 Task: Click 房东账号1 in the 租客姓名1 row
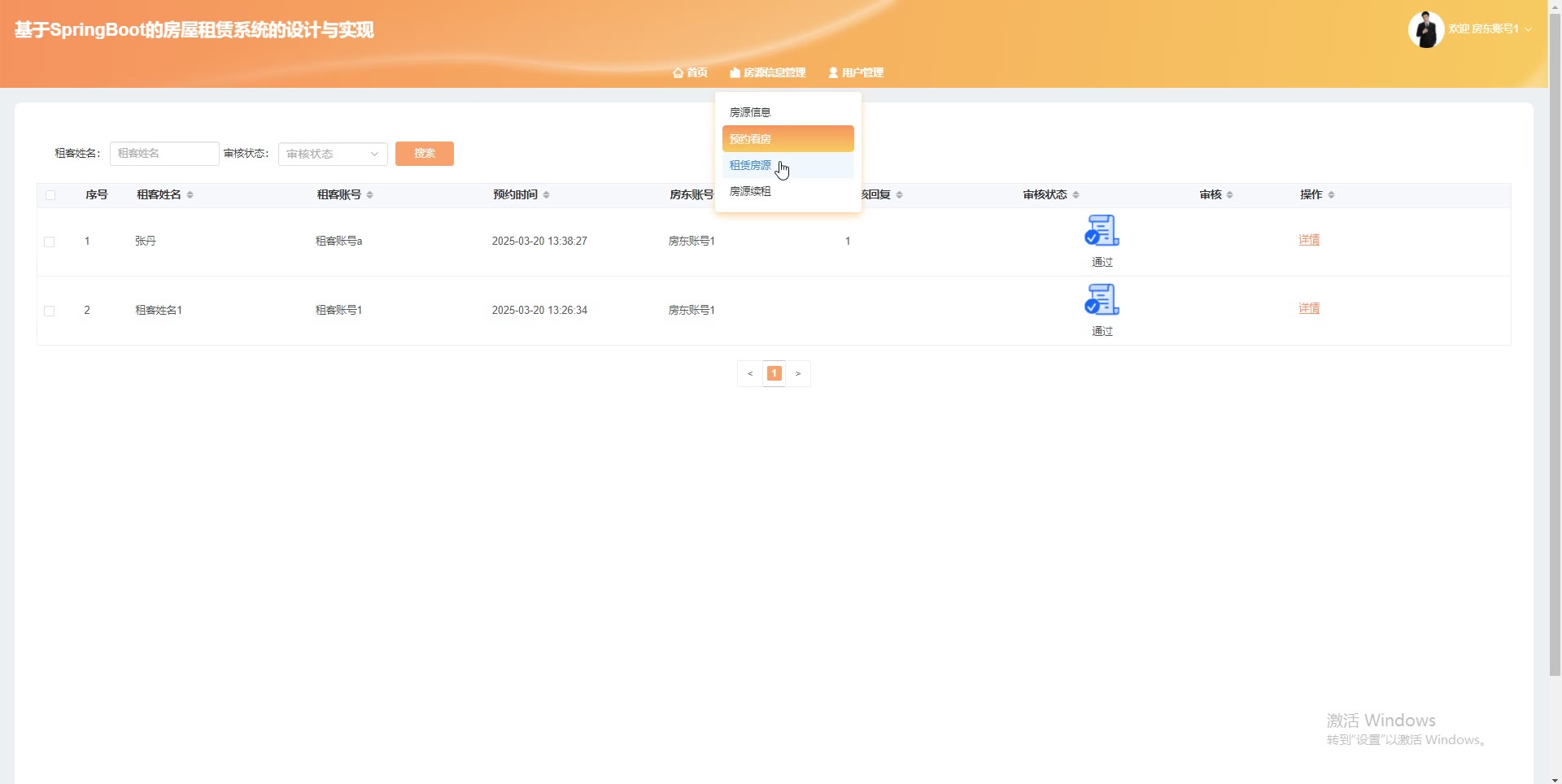coord(692,310)
